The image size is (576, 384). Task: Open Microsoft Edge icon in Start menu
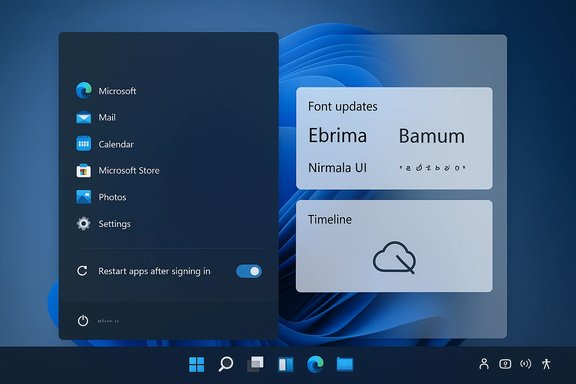coord(84,90)
